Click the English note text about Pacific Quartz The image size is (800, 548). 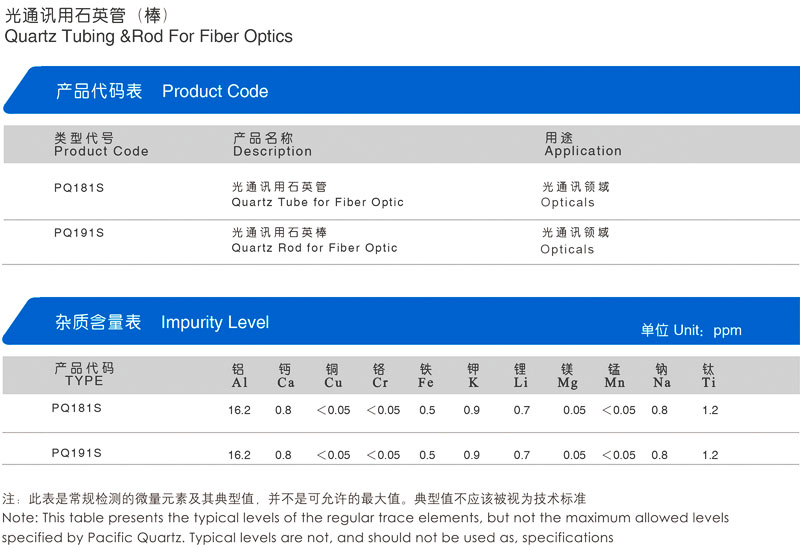click(x=365, y=528)
